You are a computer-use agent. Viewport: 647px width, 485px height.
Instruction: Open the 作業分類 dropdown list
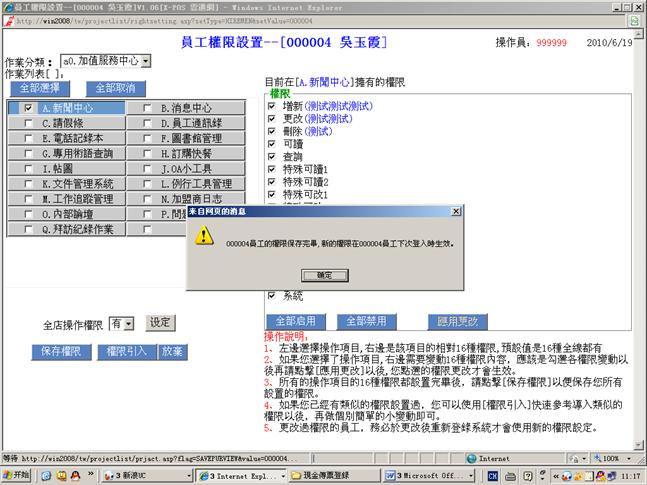(146, 61)
